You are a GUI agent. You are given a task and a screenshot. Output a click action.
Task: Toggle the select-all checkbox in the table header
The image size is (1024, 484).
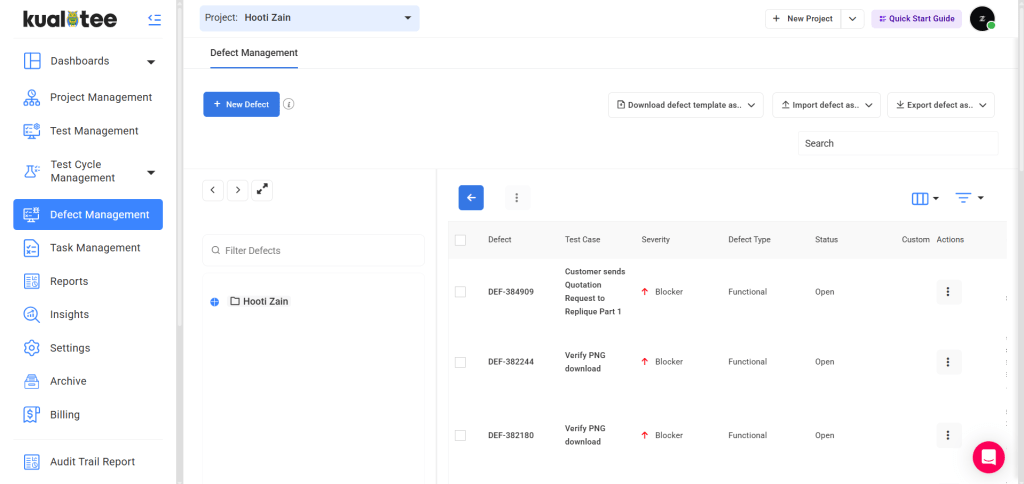(x=460, y=240)
